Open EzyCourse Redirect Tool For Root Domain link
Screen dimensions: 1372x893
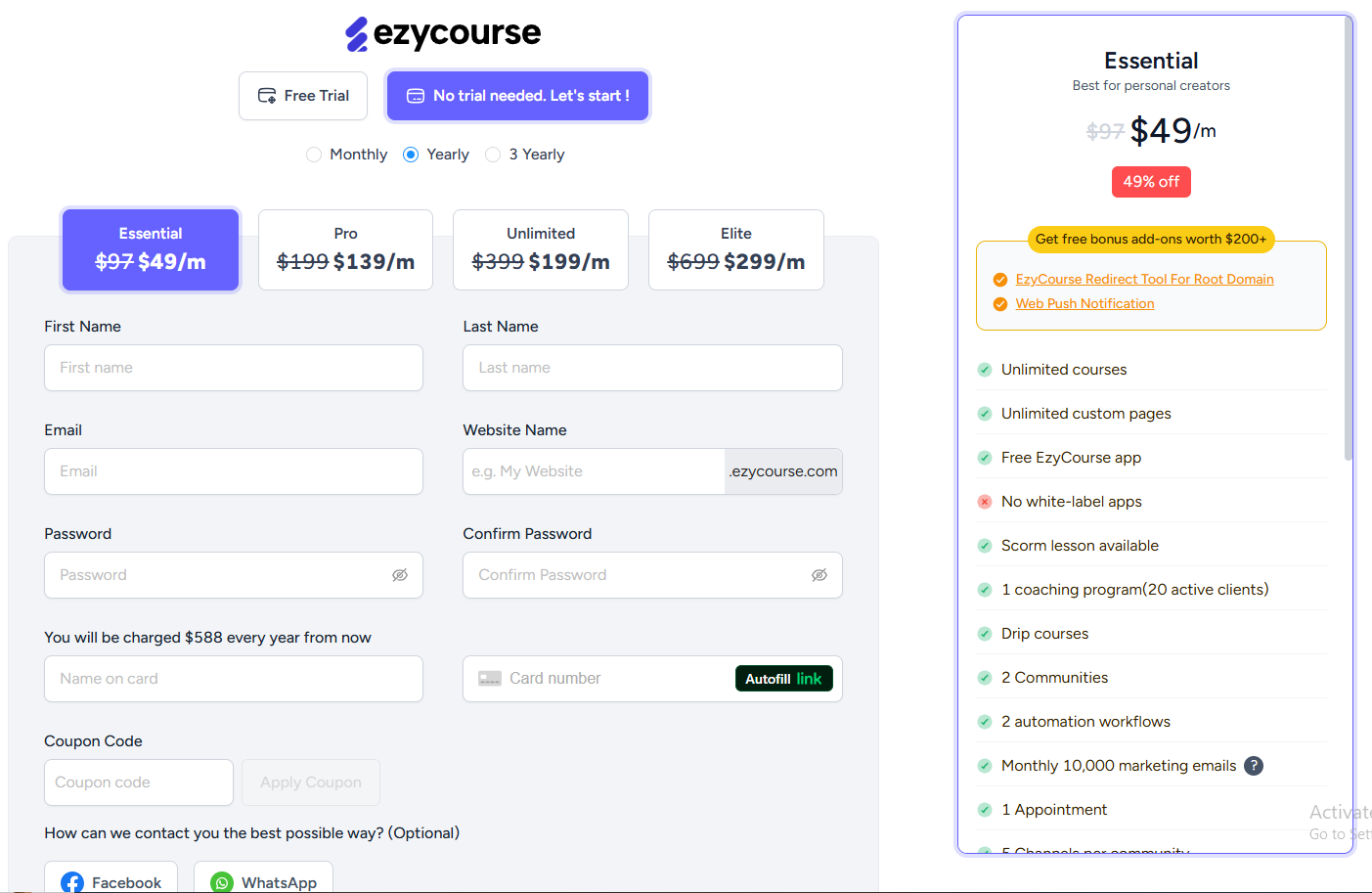tap(1144, 280)
